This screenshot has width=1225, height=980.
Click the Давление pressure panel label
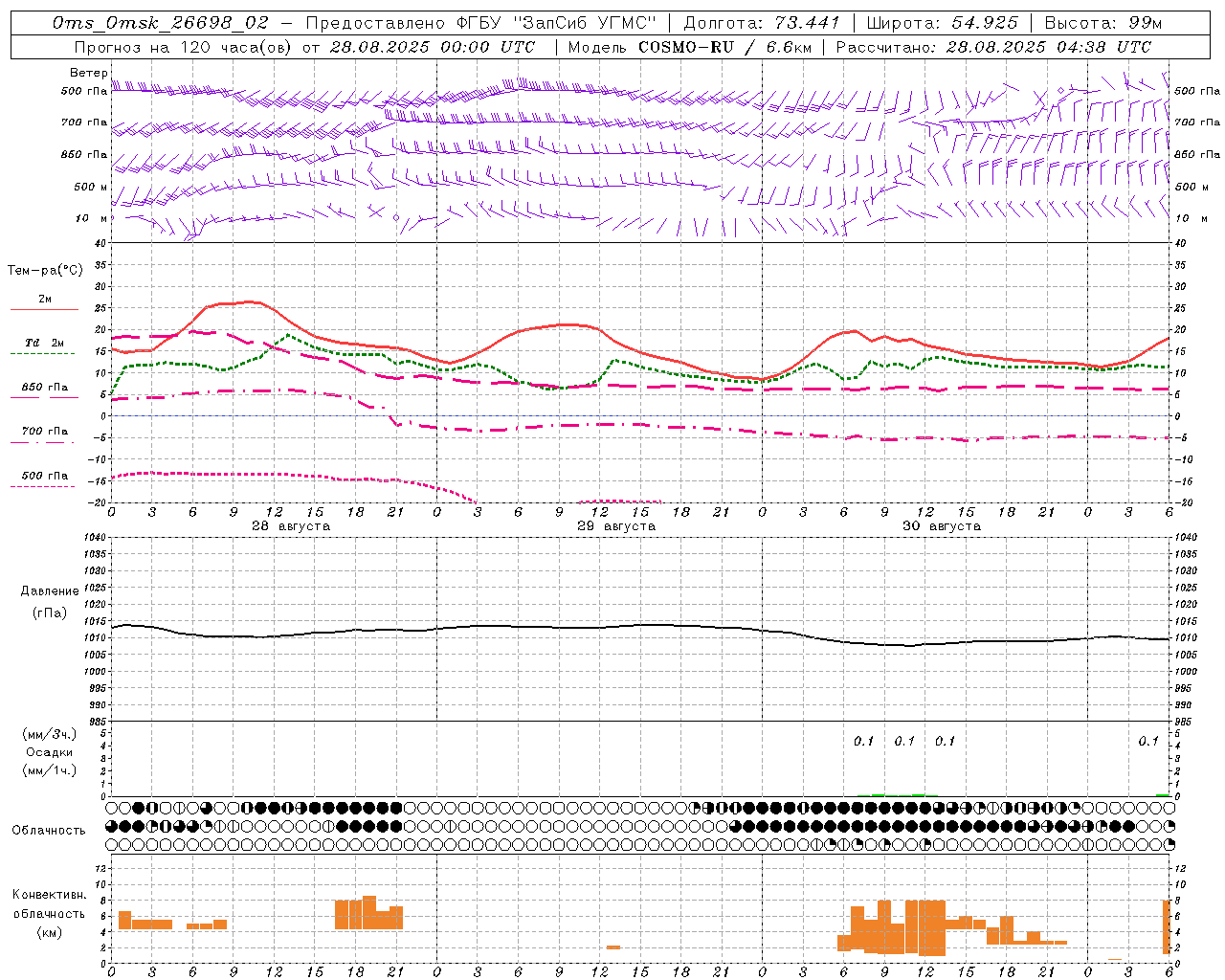[x=50, y=591]
